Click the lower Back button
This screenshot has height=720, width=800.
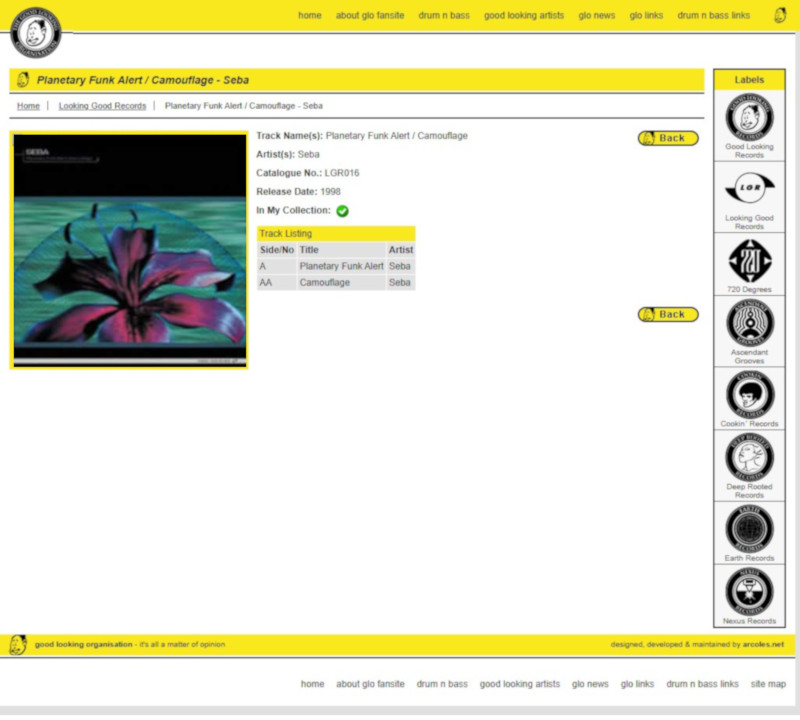[x=668, y=314]
